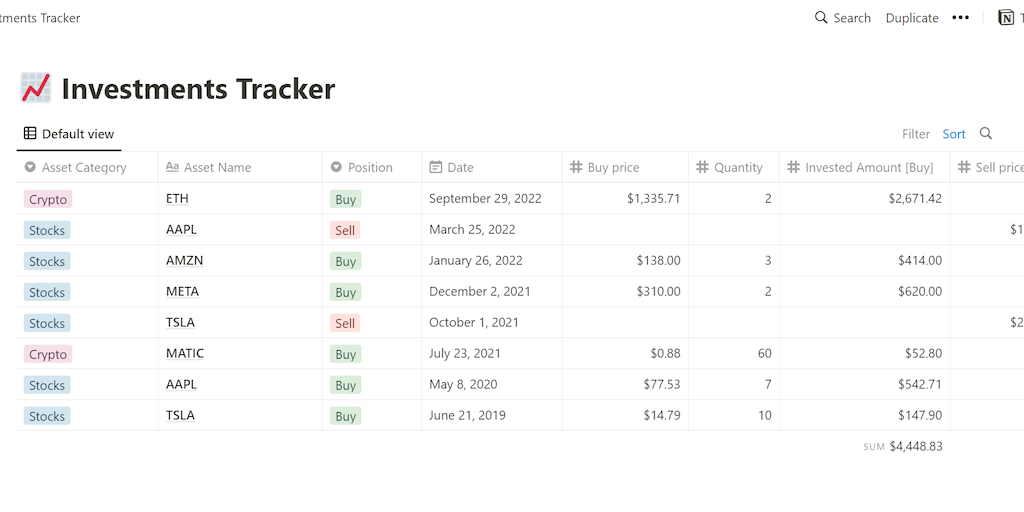The height and width of the screenshot is (512, 1024).
Task: Click the Quantity column hash icon
Action: pos(702,168)
